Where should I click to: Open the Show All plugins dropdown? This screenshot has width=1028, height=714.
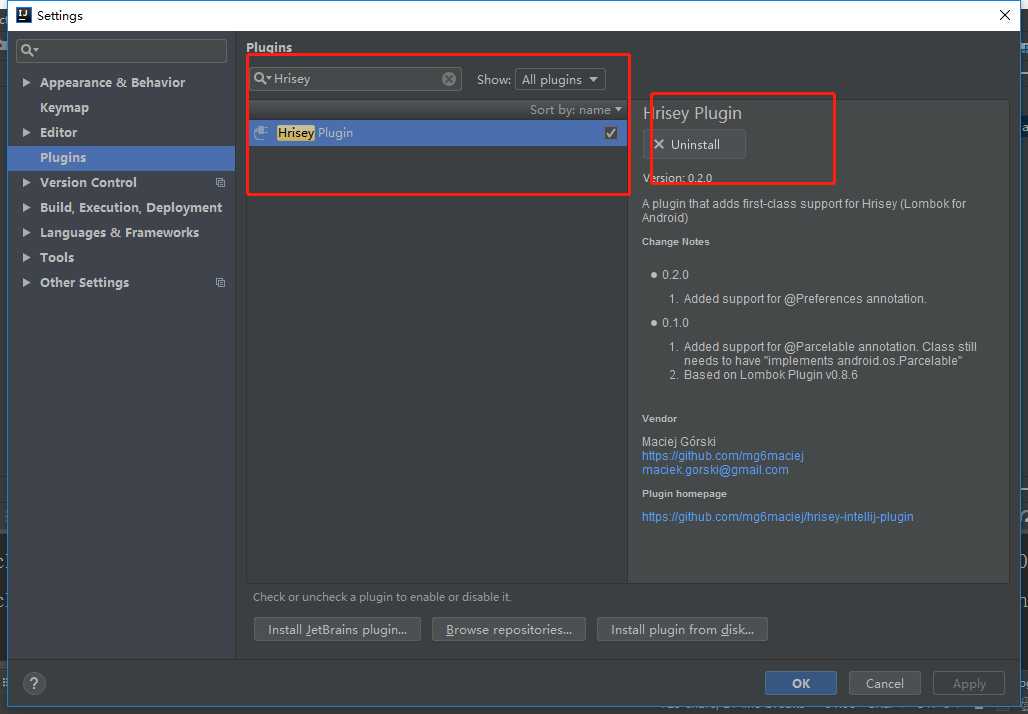click(560, 79)
